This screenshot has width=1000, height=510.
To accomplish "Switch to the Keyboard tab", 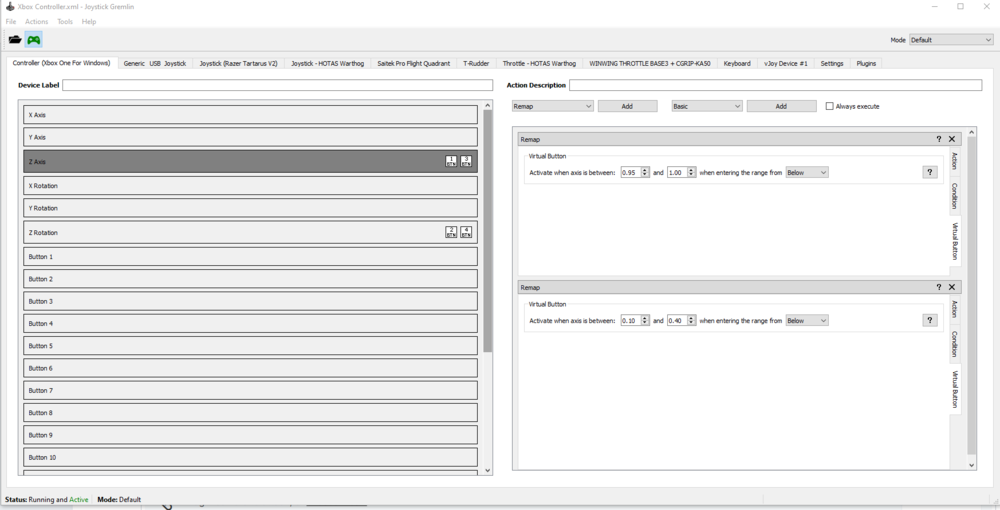I will (737, 64).
